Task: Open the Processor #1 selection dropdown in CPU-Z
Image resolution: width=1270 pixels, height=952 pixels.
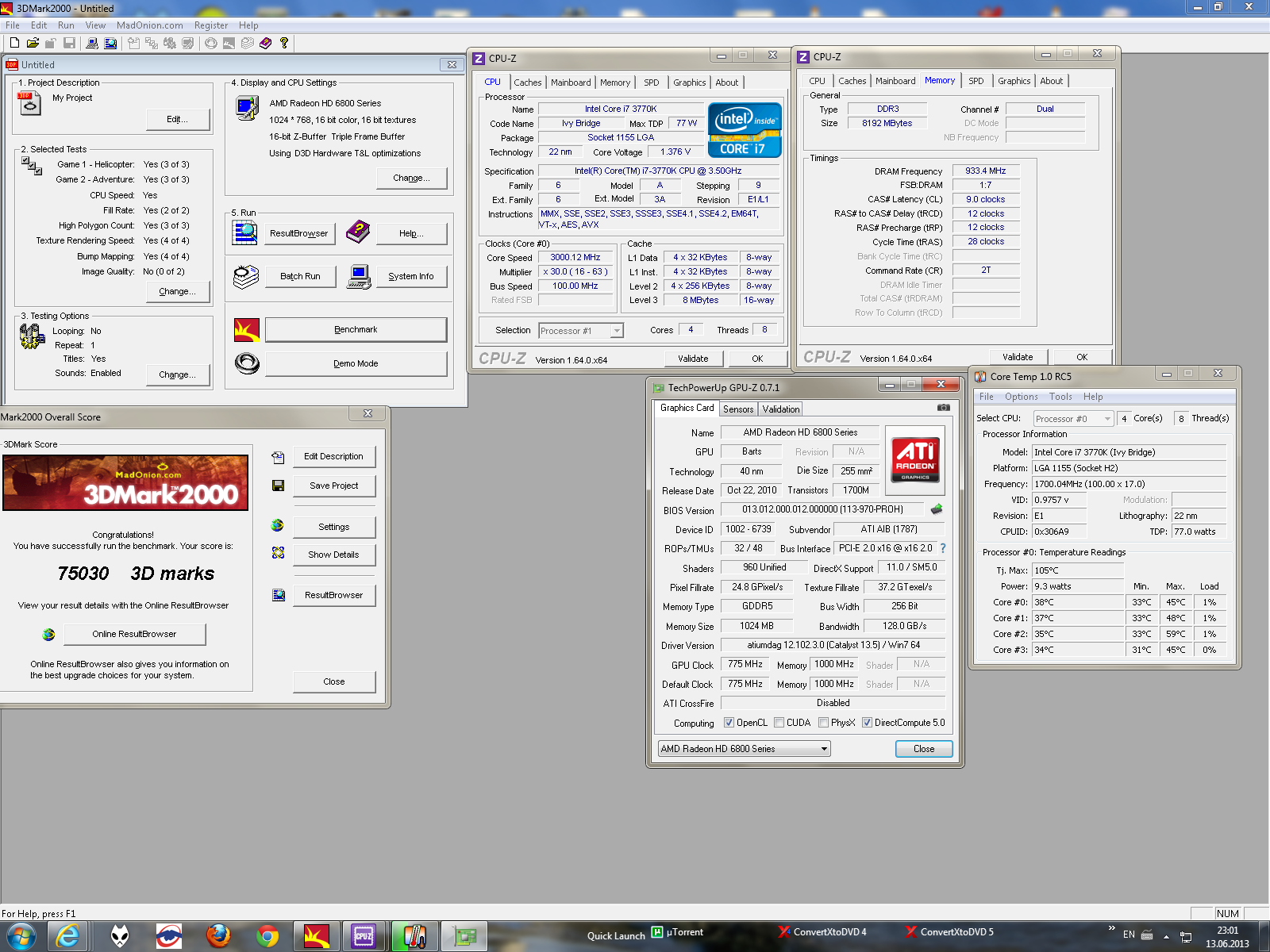Action: click(581, 331)
